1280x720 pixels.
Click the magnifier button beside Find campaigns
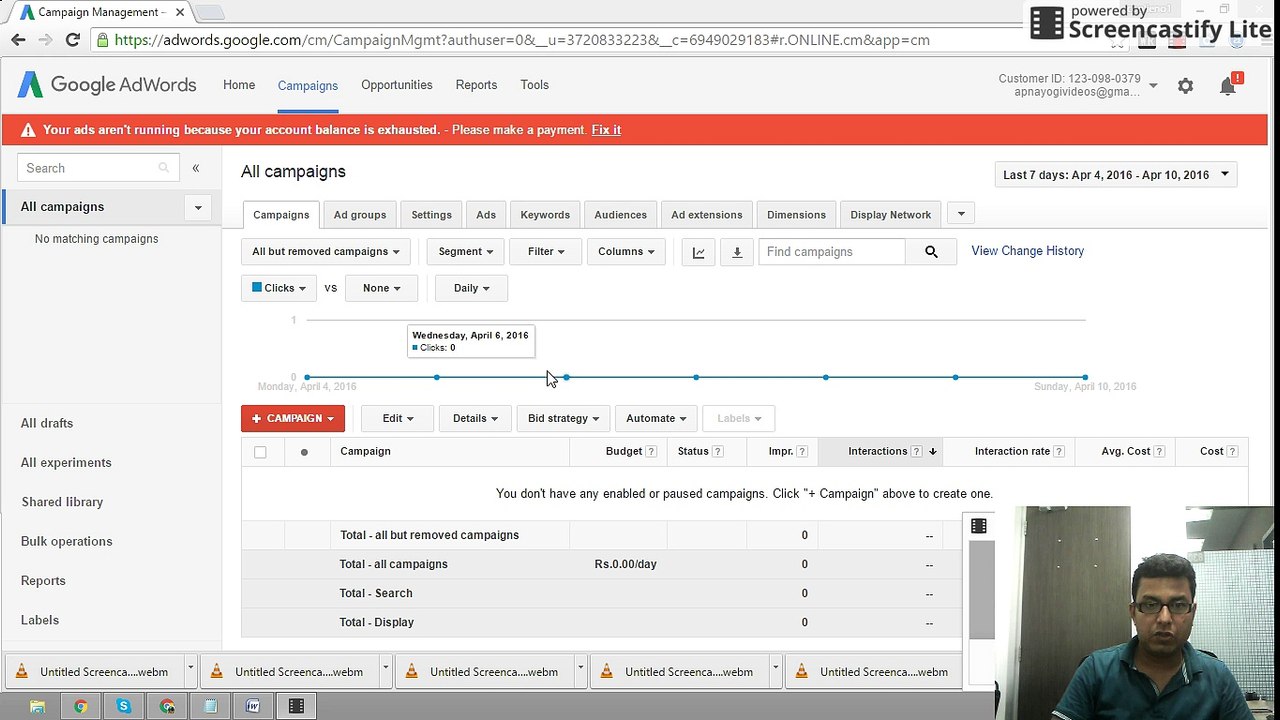tap(931, 252)
